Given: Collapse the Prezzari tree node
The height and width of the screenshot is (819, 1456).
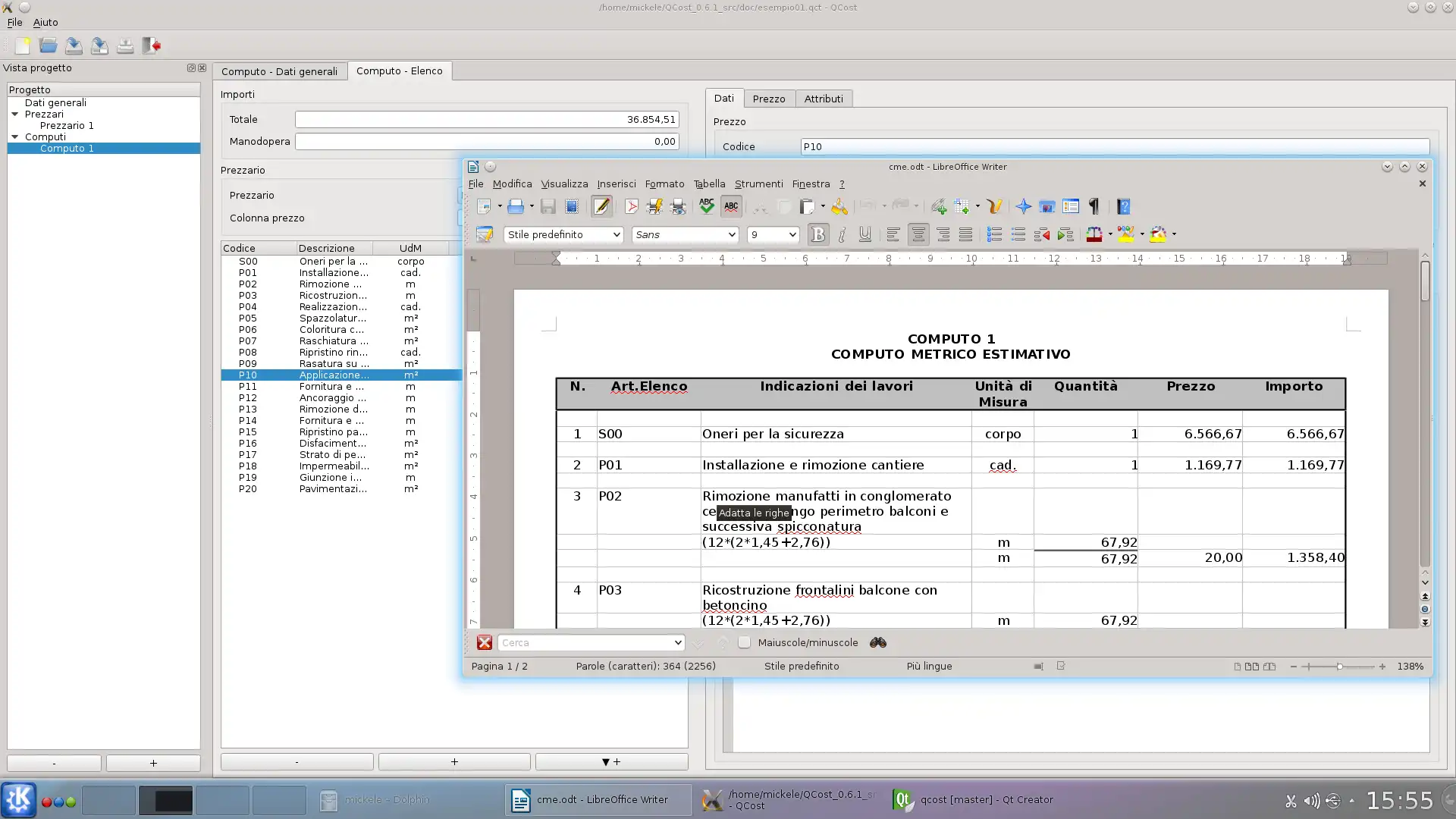Looking at the screenshot, I should (x=14, y=114).
